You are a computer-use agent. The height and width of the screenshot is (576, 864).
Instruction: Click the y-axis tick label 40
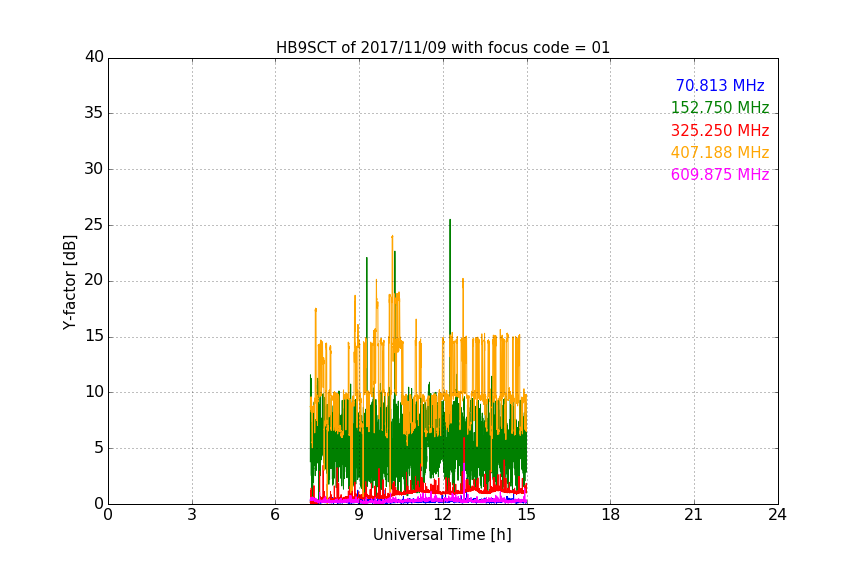tap(94, 57)
